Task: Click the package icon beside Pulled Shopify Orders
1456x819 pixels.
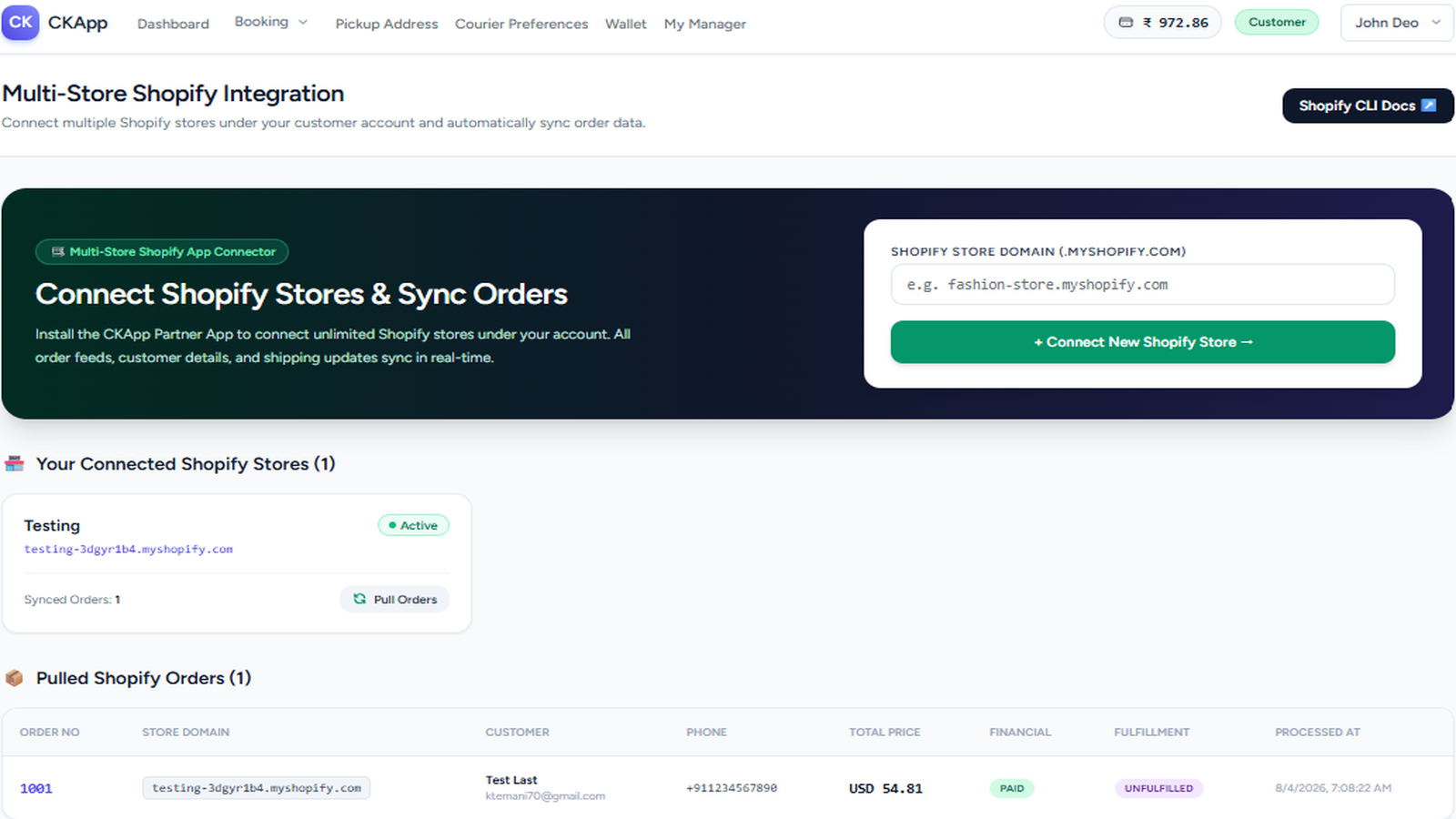Action: pos(15,678)
